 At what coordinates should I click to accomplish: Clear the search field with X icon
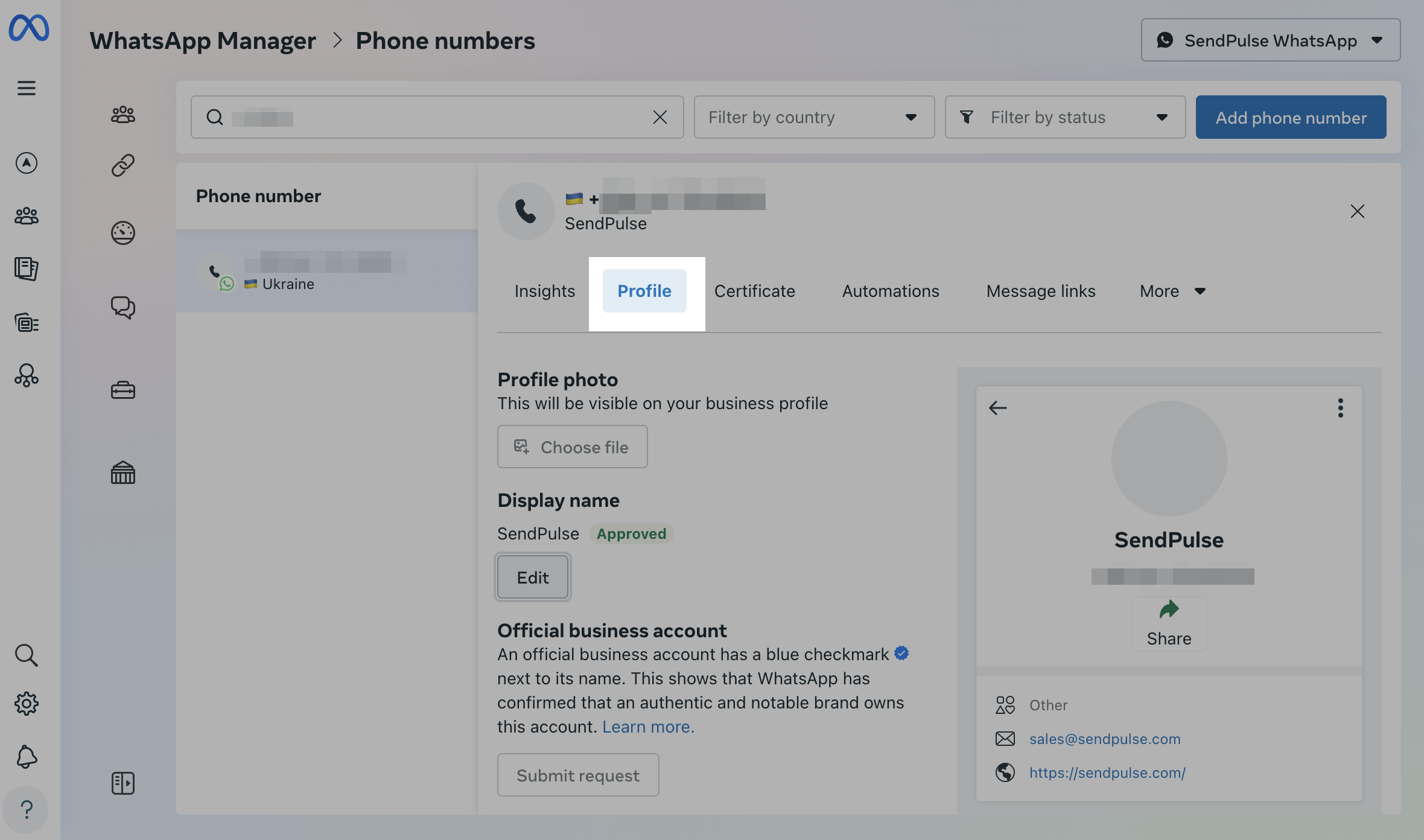point(660,117)
